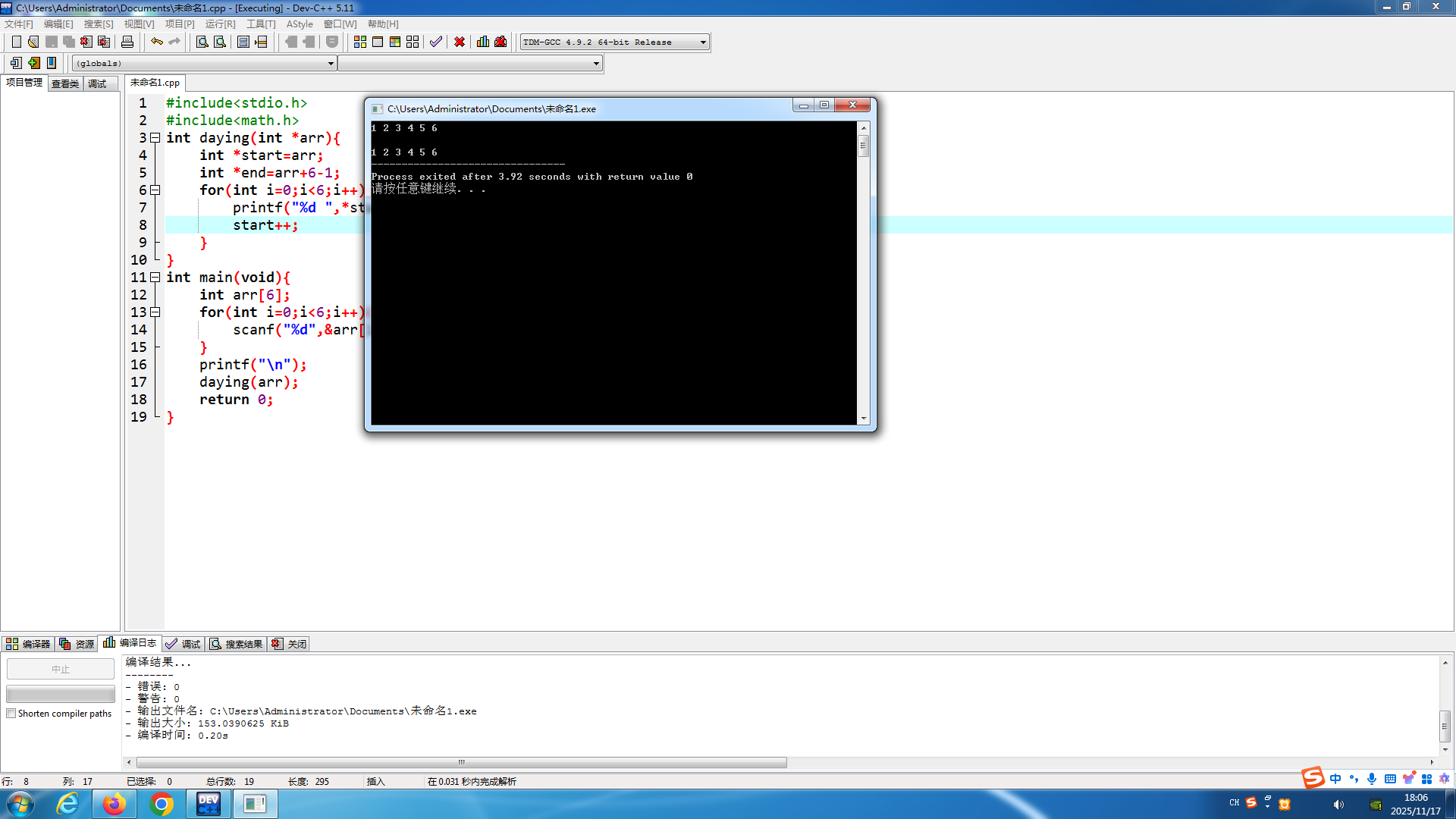Click the 关闭 button in the bottom panel
Viewport: 1456px width, 819px height.
pos(290,644)
